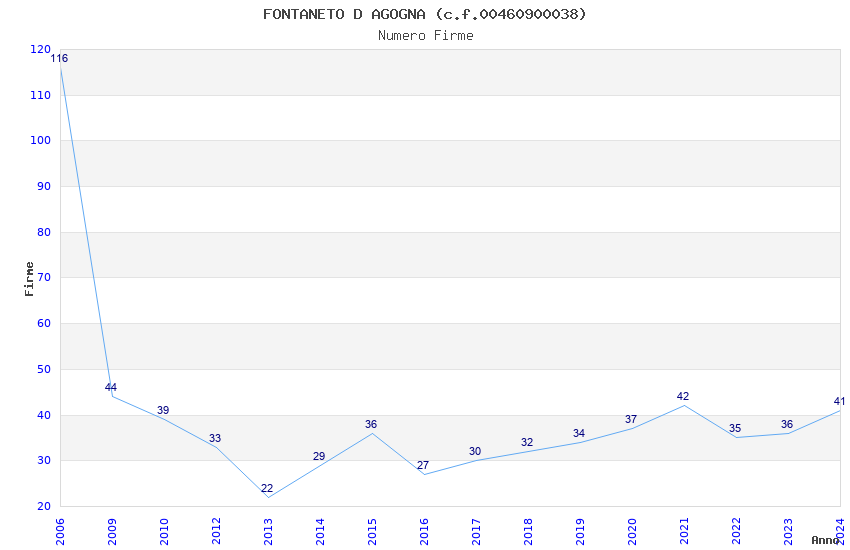Click x-axis year 2019
This screenshot has width=850, height=550.
(580, 531)
